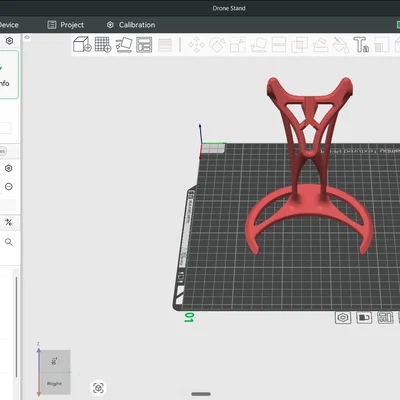Toggle the plate lock icon below bed
Screen dimensions: 400x400
tap(364, 318)
